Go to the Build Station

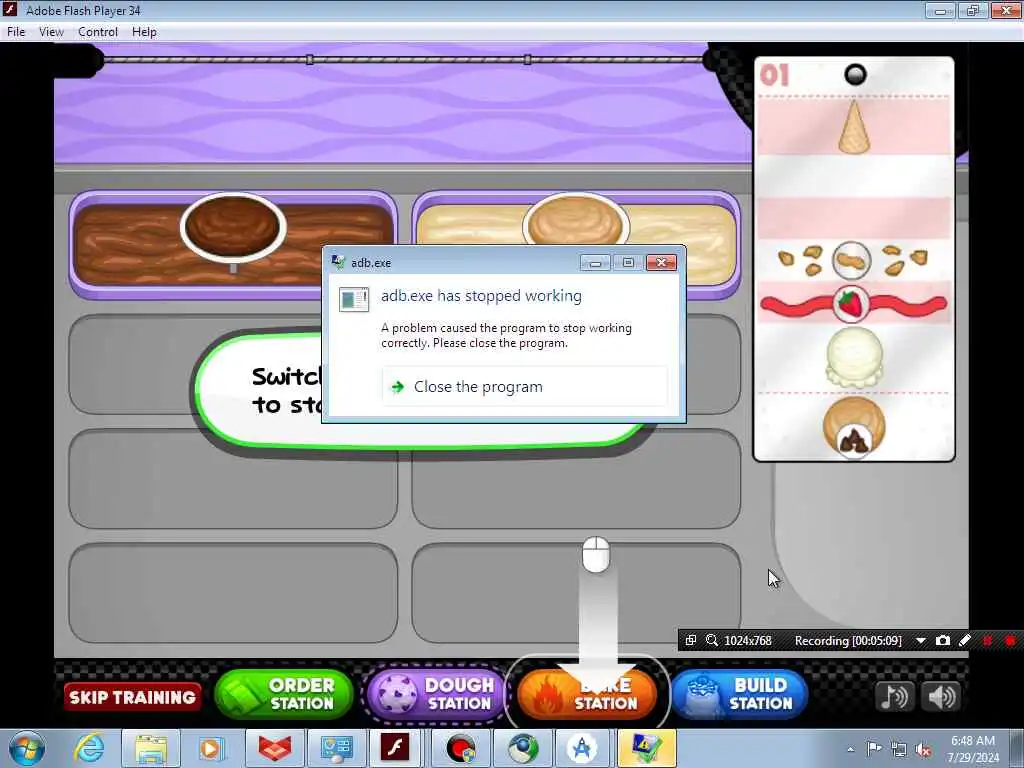[741, 694]
